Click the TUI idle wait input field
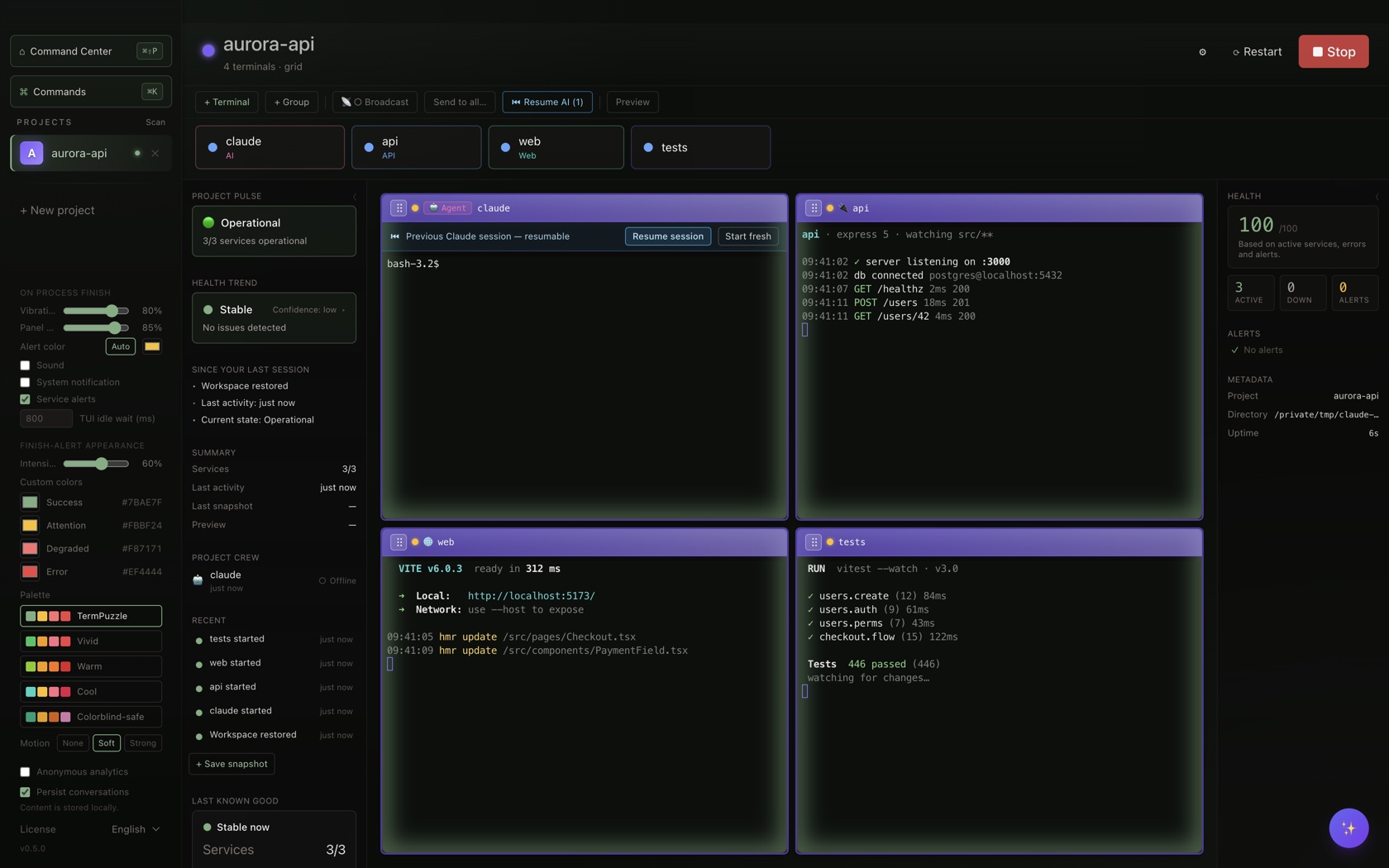 click(x=46, y=419)
